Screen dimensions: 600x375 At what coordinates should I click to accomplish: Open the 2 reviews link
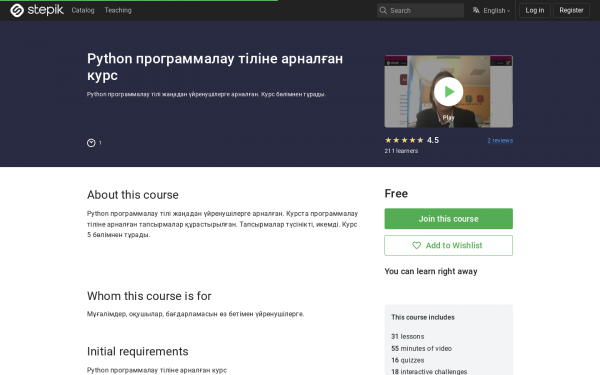coord(500,140)
